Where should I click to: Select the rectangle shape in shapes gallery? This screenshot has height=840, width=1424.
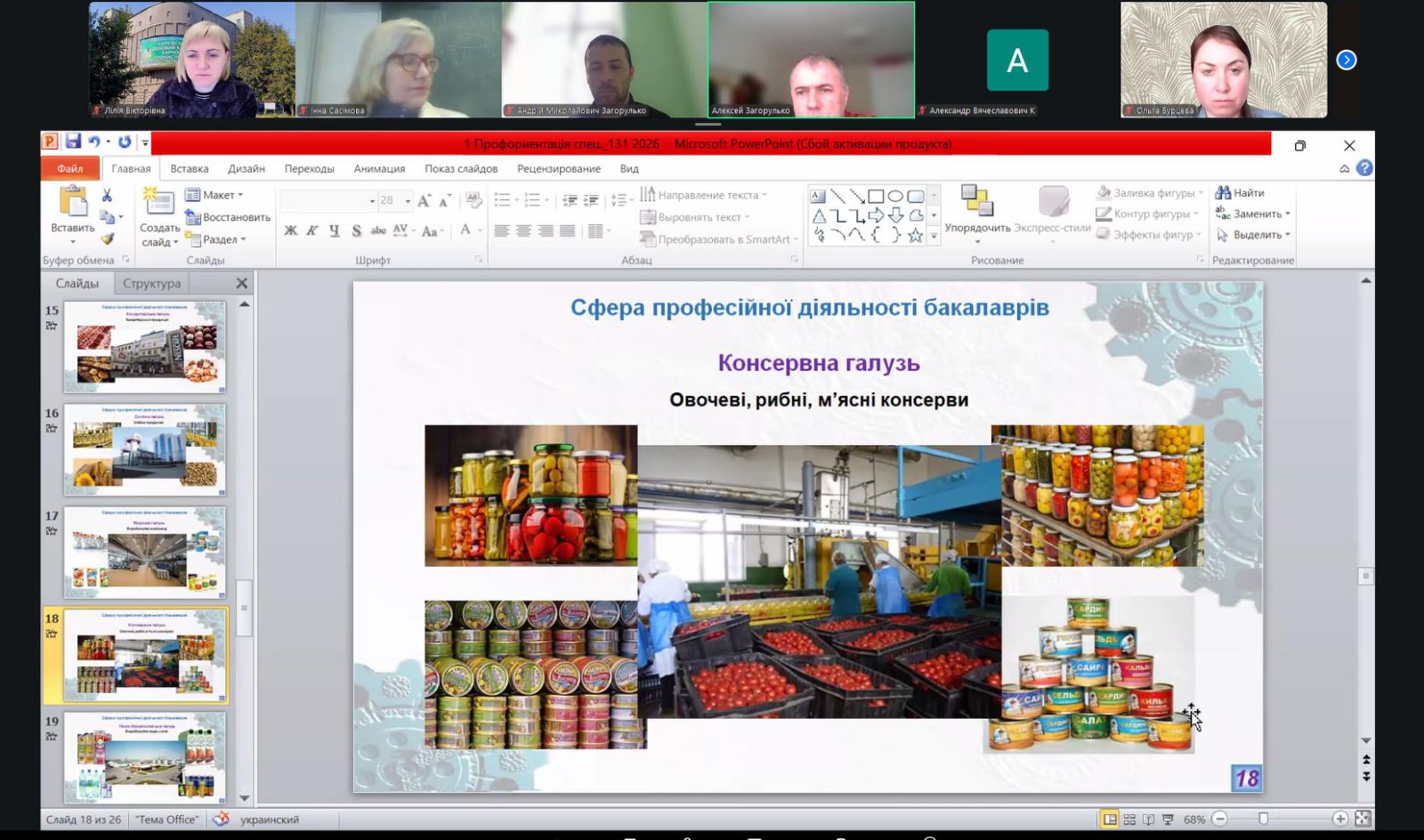click(876, 196)
